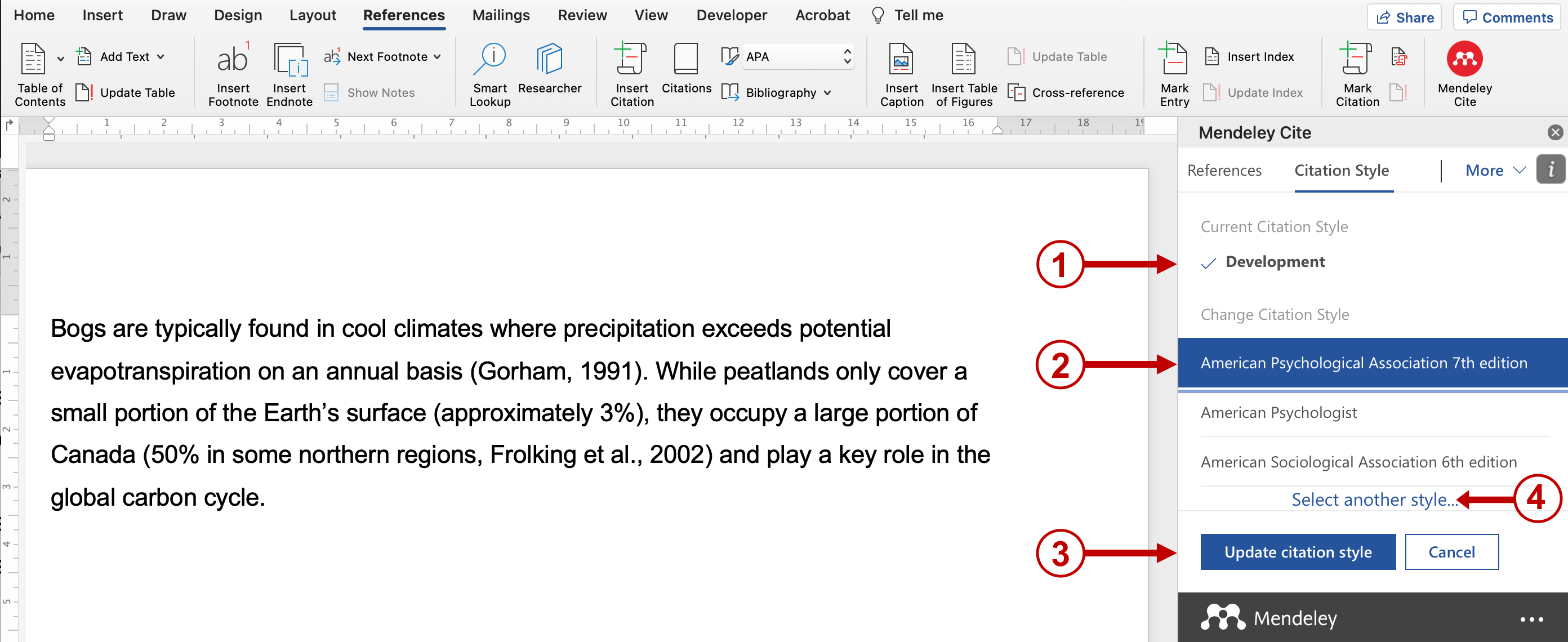Select the References ribbon tab
The height and width of the screenshot is (642, 1568).
coord(404,15)
